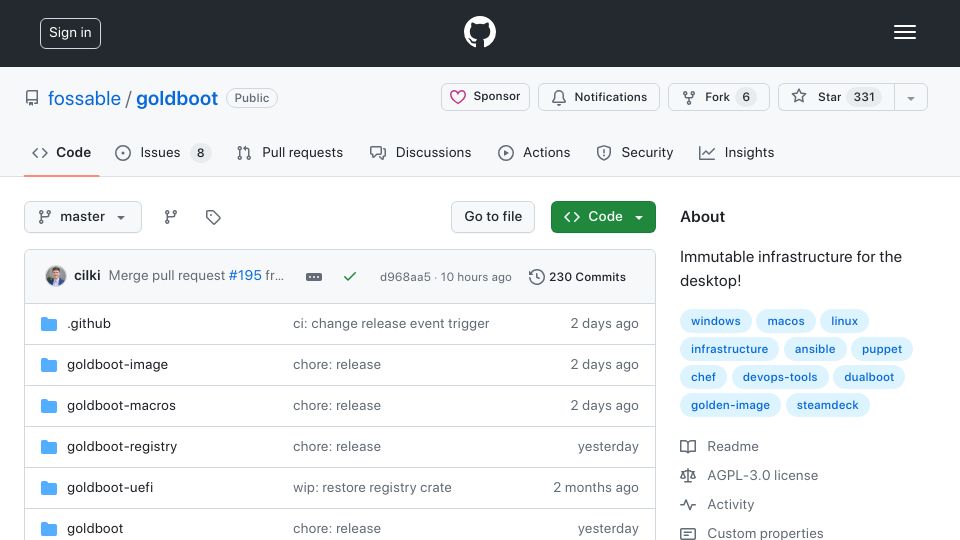Viewport: 960px width, 540px height.
Task: Fork the repository
Action: 719,97
